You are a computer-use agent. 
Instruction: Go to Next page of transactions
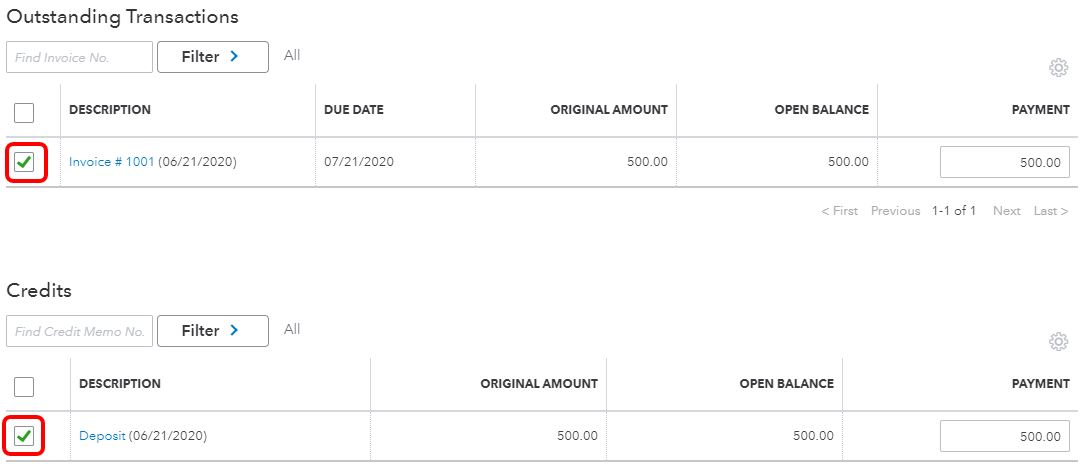pyautogui.click(x=1006, y=211)
